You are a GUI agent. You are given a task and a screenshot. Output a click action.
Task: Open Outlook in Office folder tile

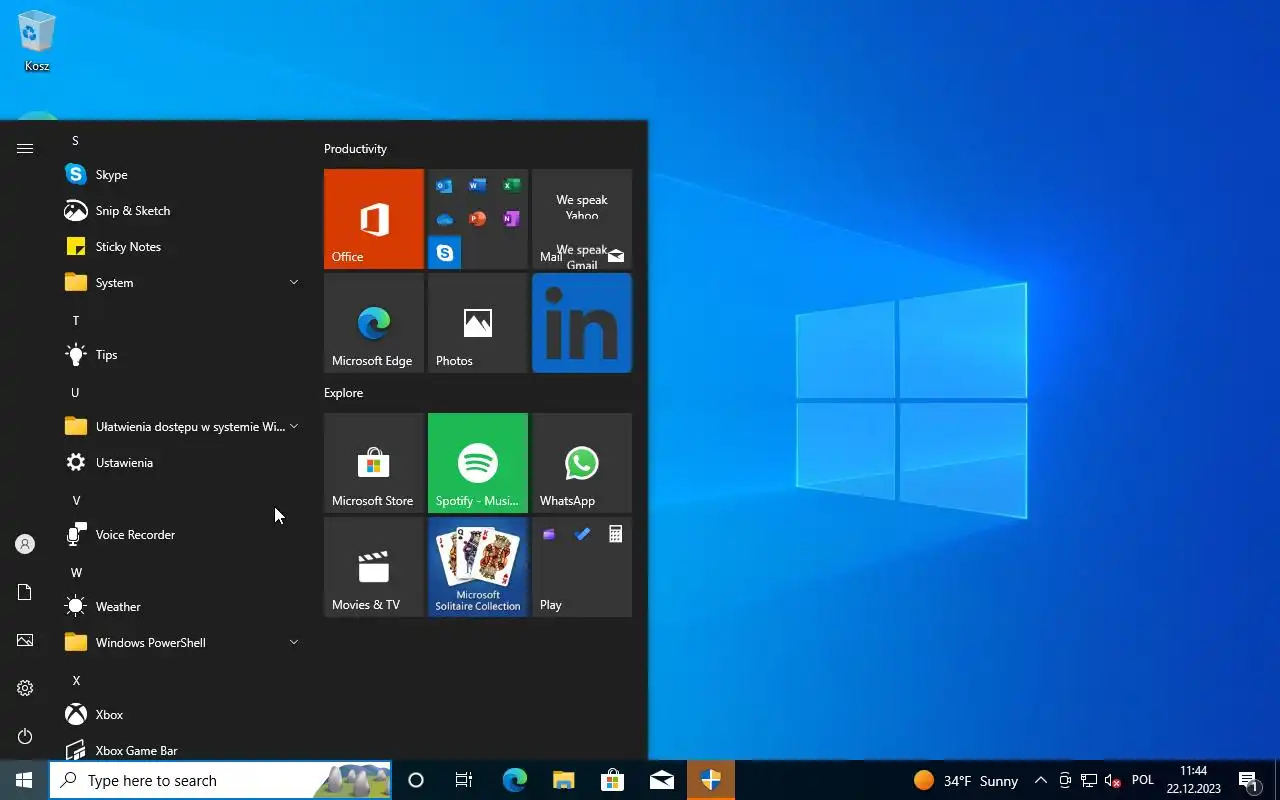[445, 186]
